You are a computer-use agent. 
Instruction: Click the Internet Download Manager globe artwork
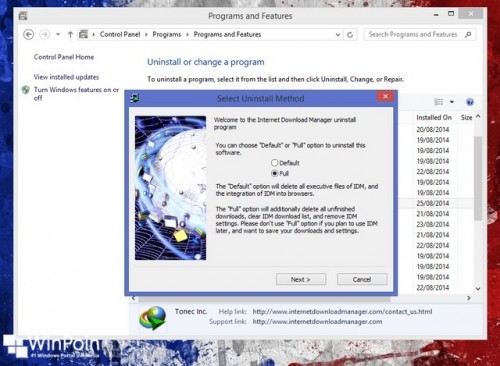(x=170, y=188)
